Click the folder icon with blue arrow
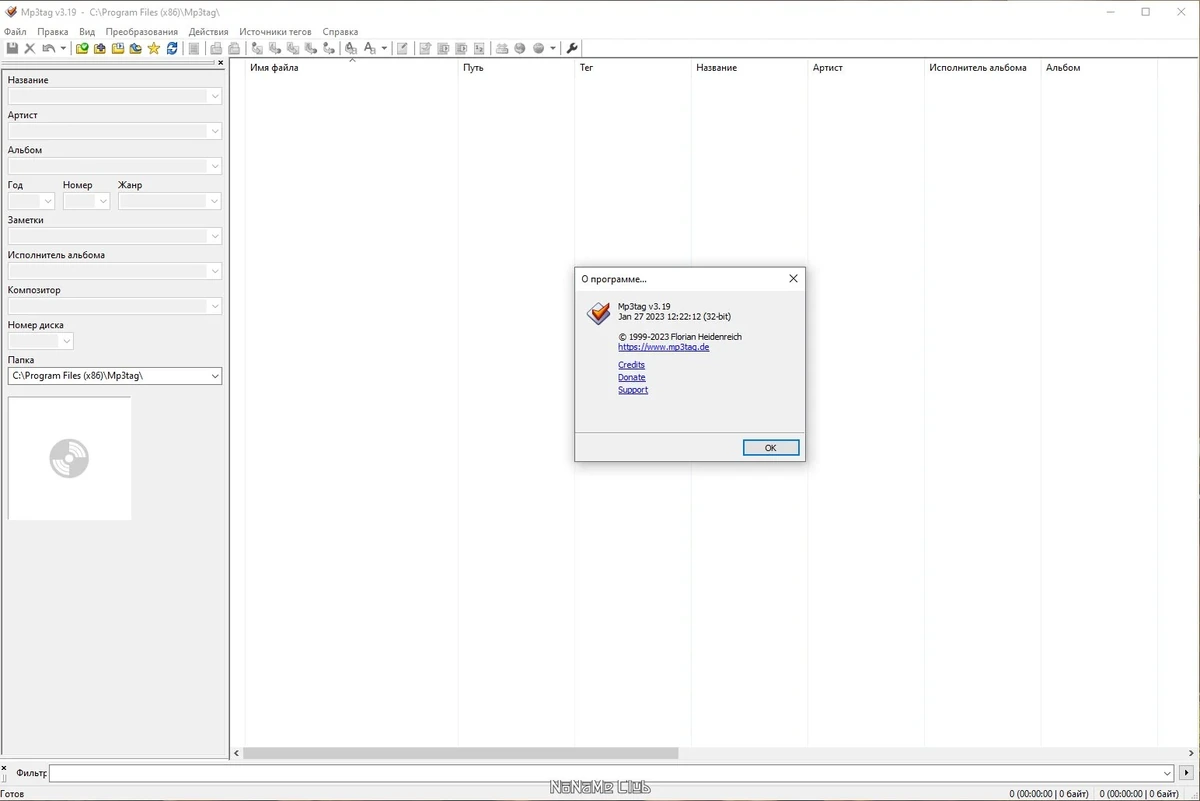Image resolution: width=1200 pixels, height=801 pixels. (136, 48)
